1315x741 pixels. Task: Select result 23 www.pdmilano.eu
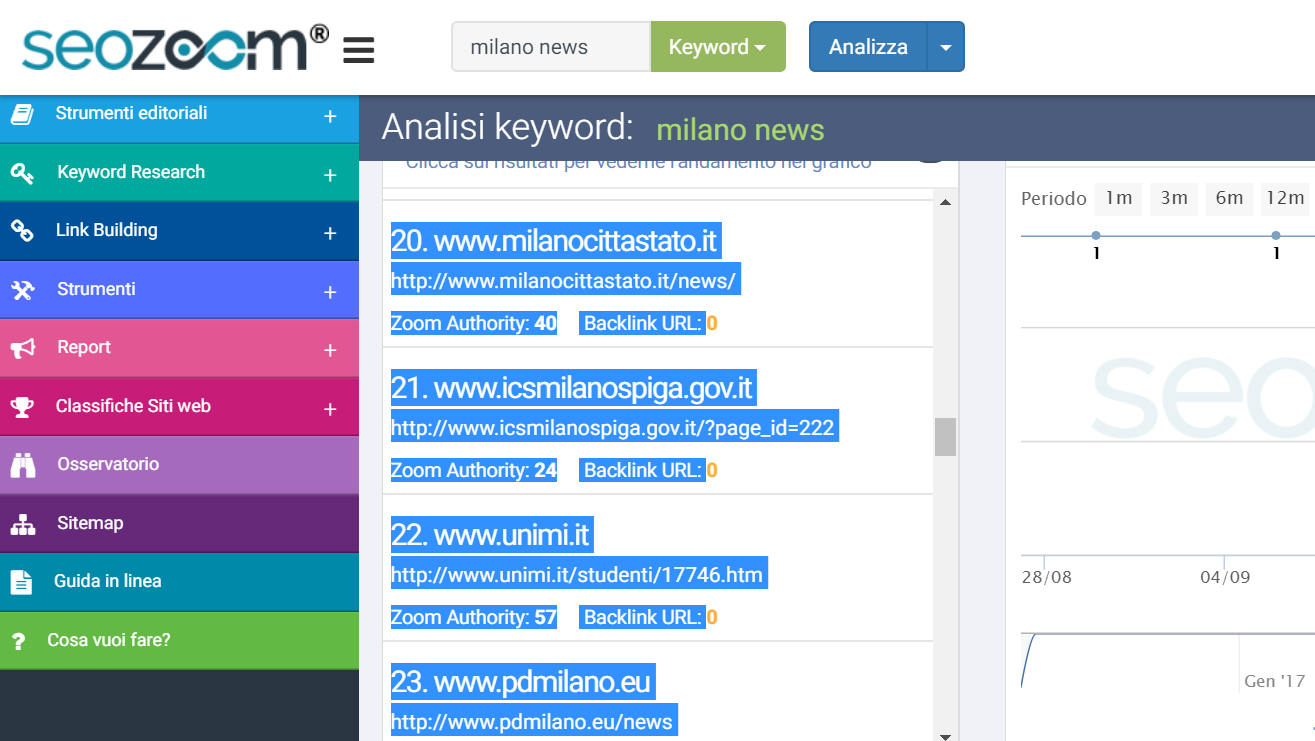(522, 682)
